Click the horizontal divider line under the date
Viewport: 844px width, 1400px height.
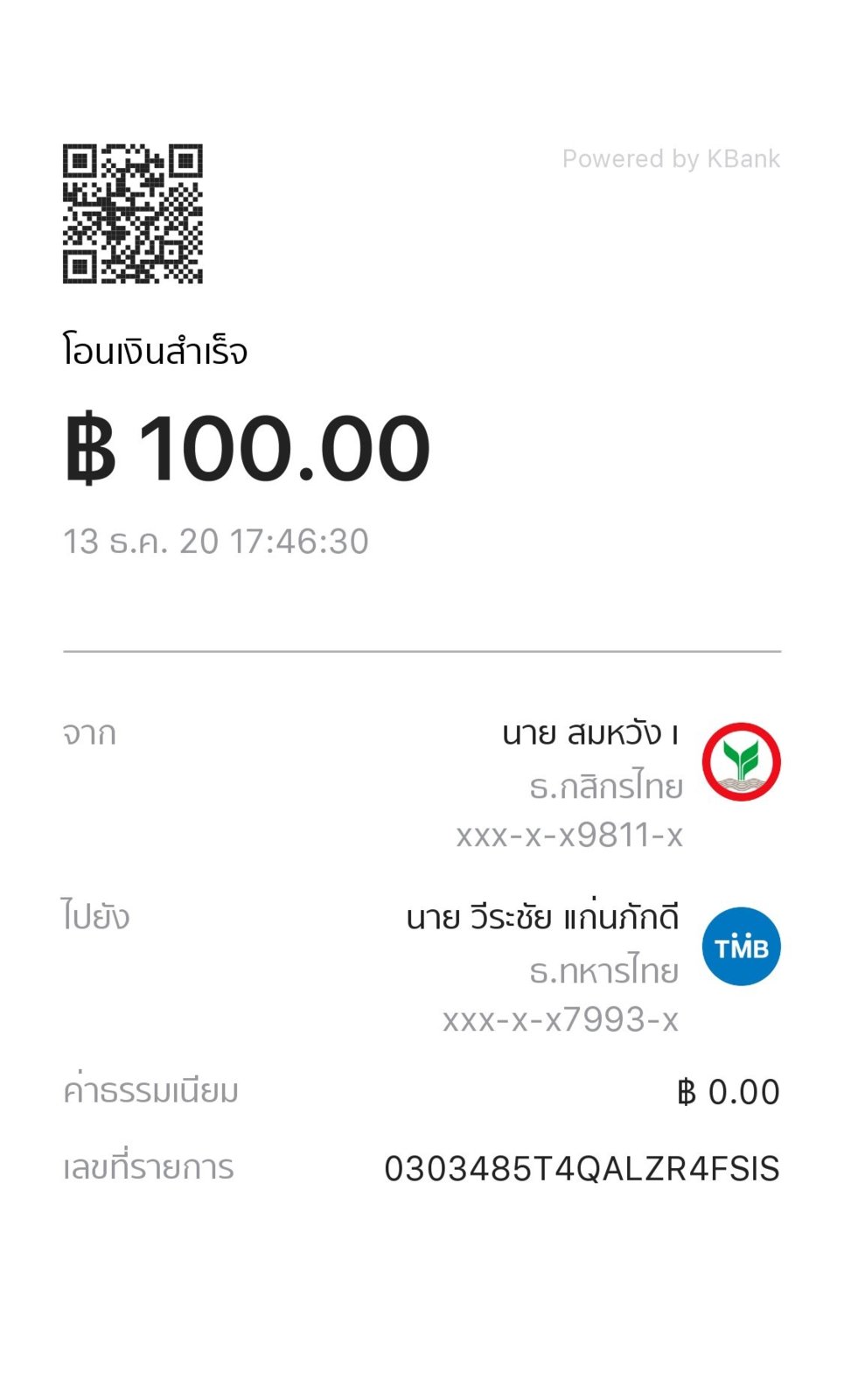(422, 652)
